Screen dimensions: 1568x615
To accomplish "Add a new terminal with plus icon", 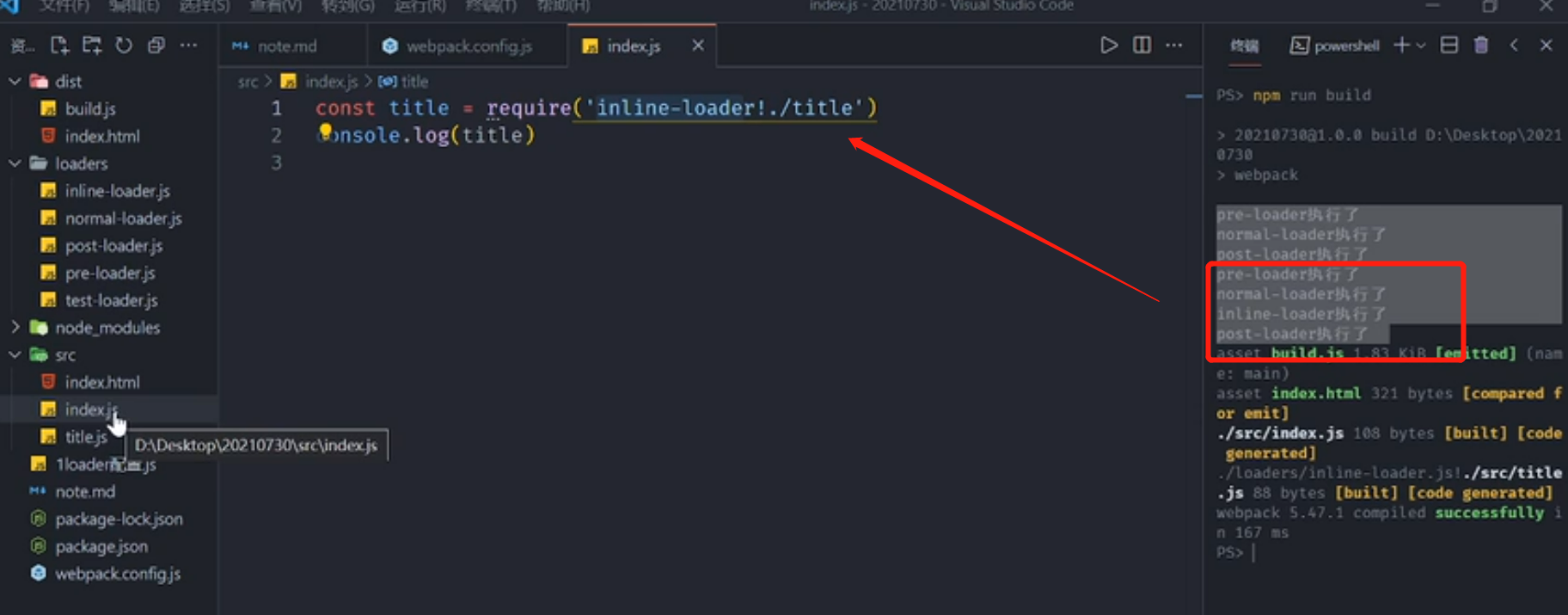I will 1401,46.
